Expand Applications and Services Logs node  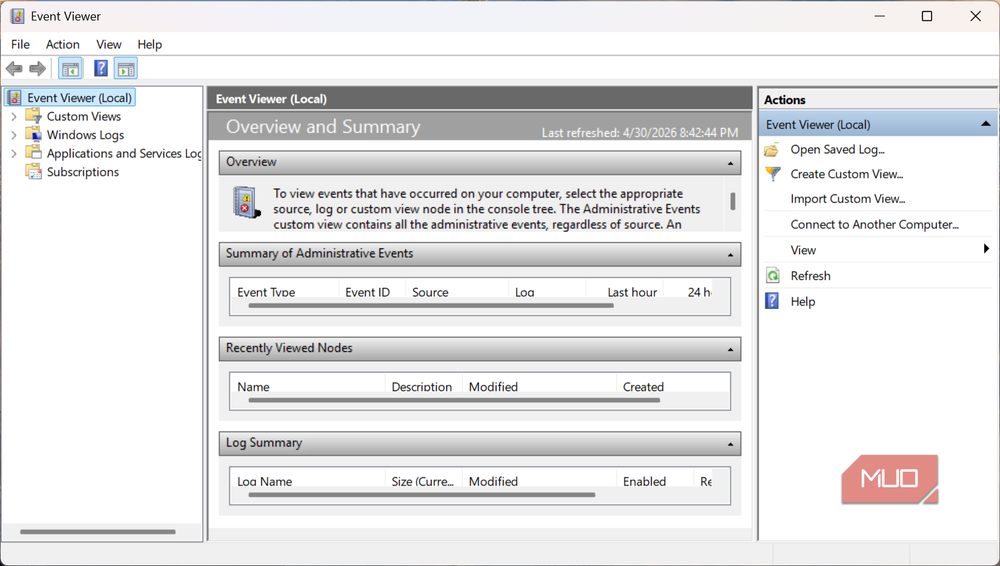click(14, 154)
